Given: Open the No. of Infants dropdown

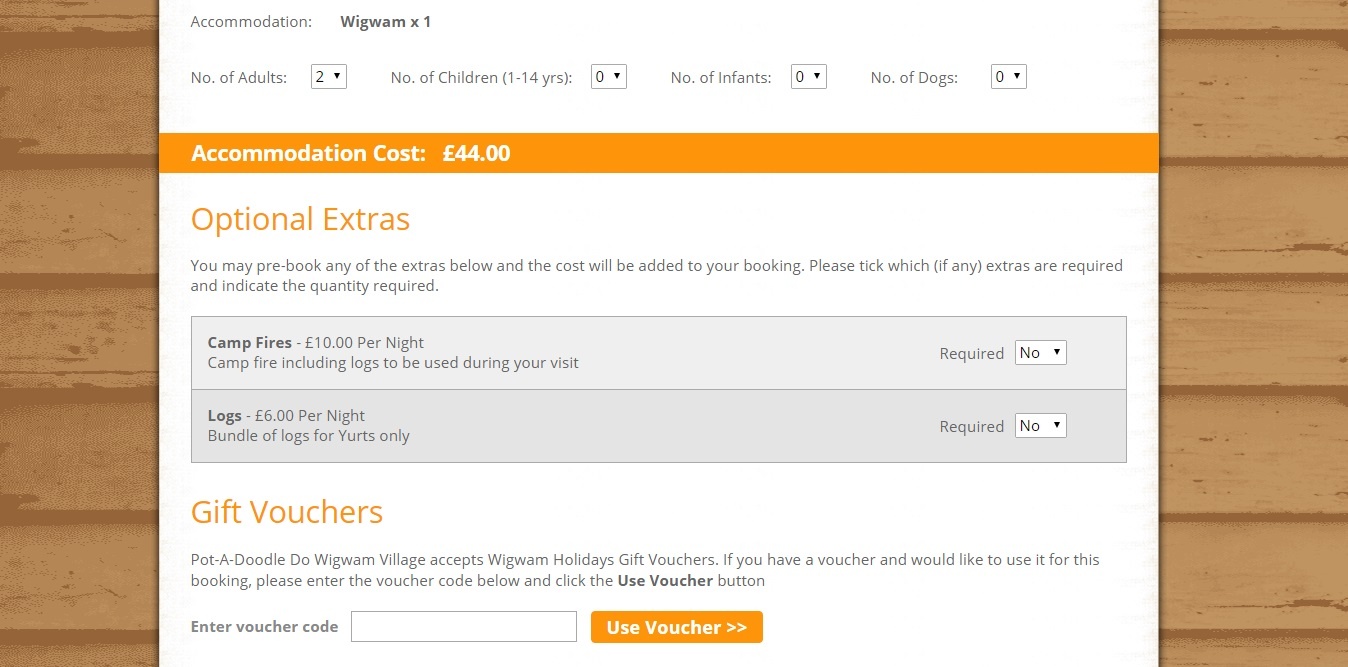Looking at the screenshot, I should 809,77.
